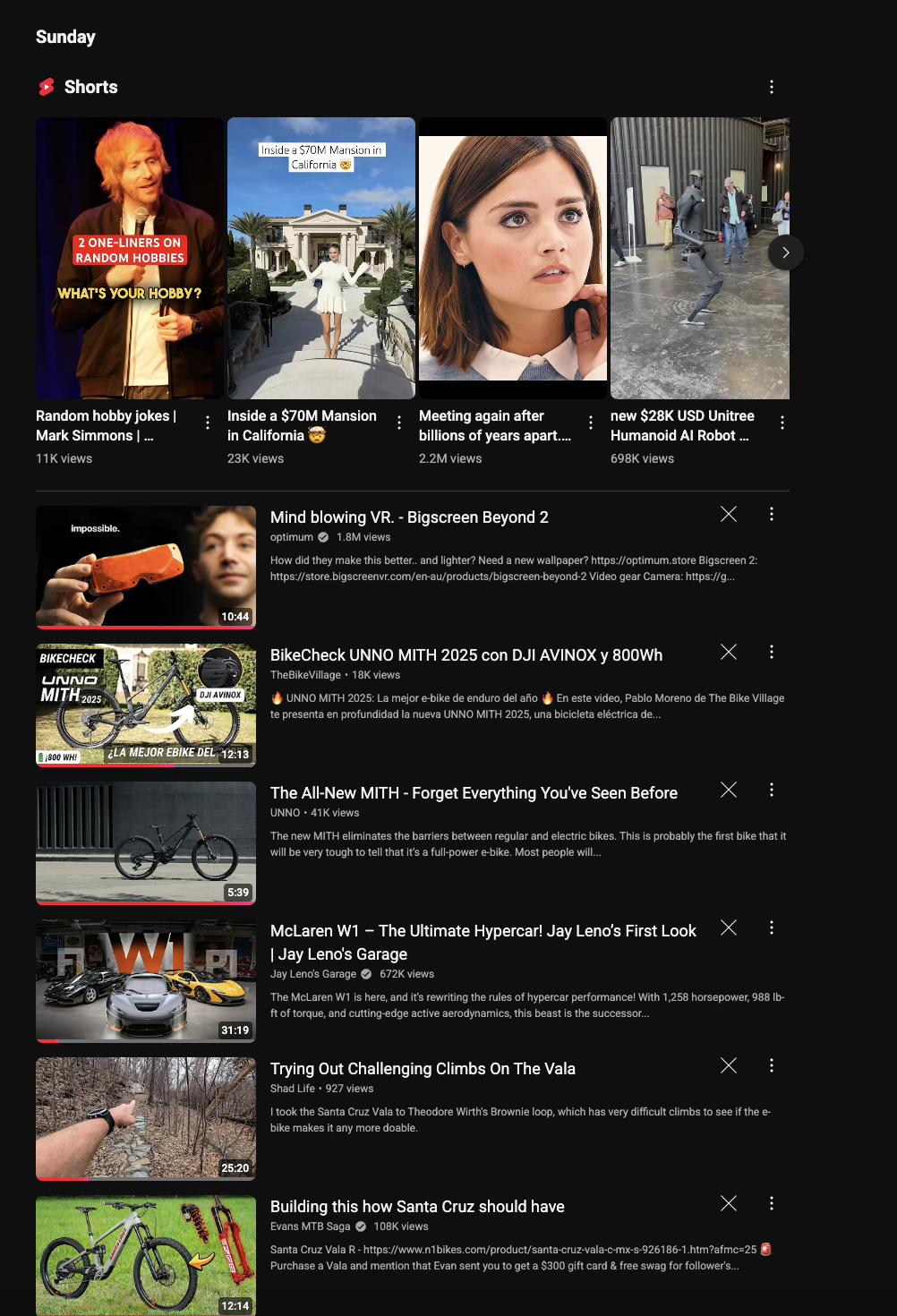Open title BikeCheck UNNO MITH 2025 con DJI AVINOX

click(466, 655)
